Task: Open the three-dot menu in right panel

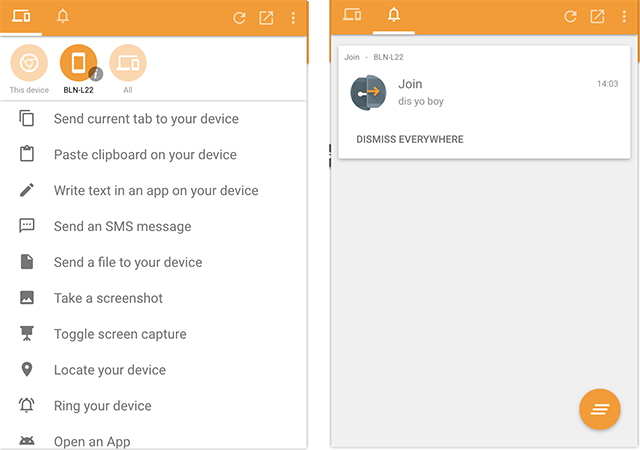Action: pyautogui.click(x=624, y=16)
